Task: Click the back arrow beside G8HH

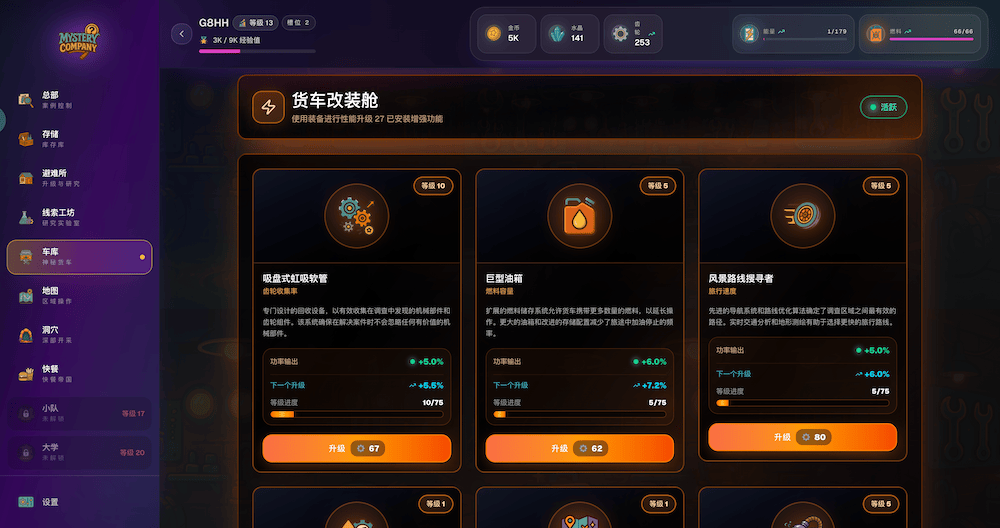Action: coord(182,34)
